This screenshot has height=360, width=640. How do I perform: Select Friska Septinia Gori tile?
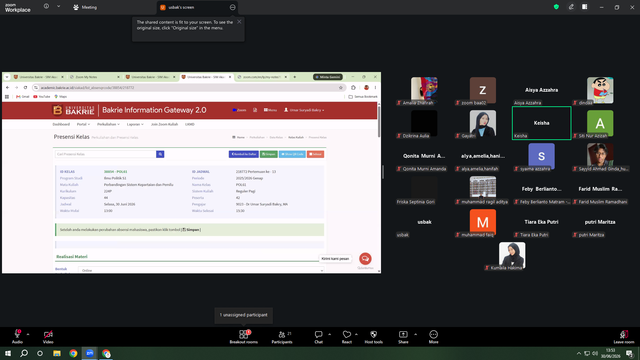click(x=424, y=189)
